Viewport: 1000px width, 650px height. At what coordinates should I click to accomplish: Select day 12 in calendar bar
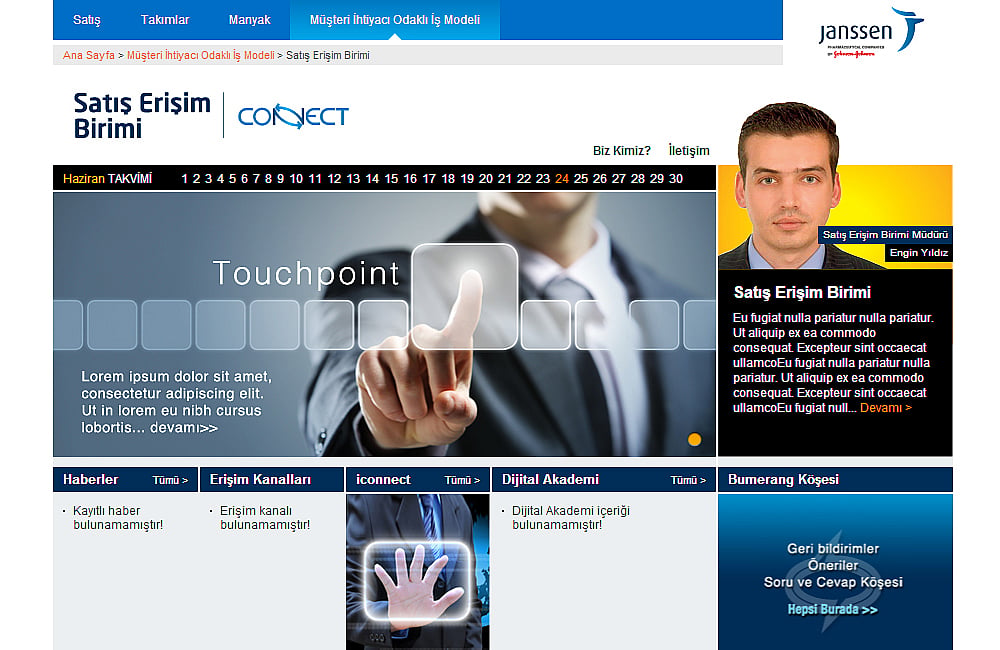(x=334, y=179)
